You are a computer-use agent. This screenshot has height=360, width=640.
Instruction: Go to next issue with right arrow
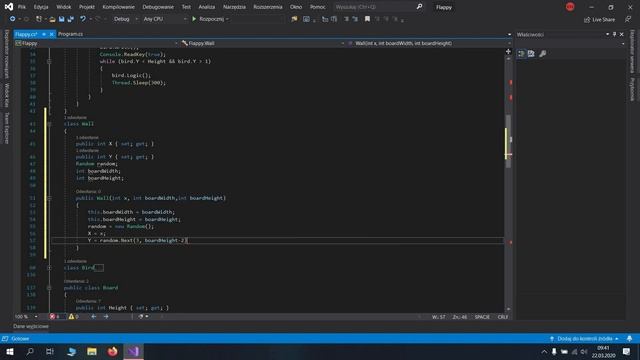click(x=106, y=317)
